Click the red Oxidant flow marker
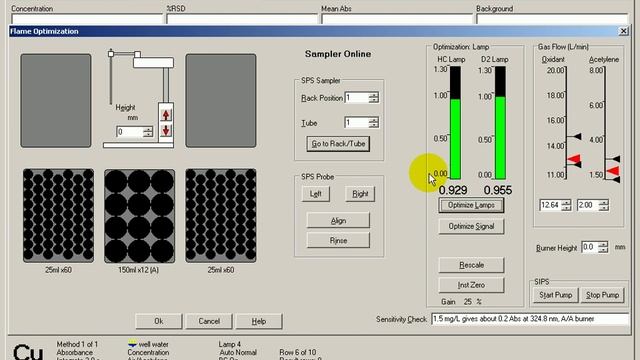640x360 pixels. [x=574, y=158]
